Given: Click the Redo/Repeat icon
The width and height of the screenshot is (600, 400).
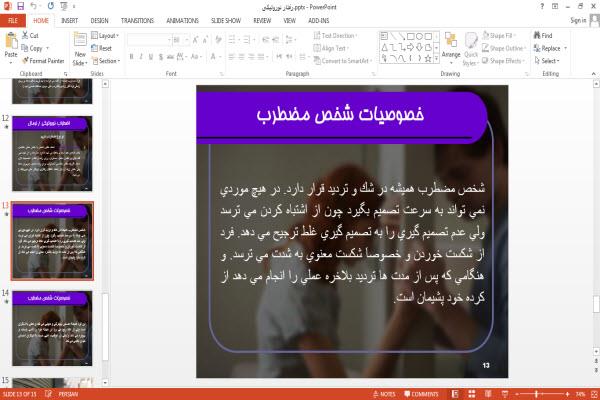Looking at the screenshot, I should 51,6.
